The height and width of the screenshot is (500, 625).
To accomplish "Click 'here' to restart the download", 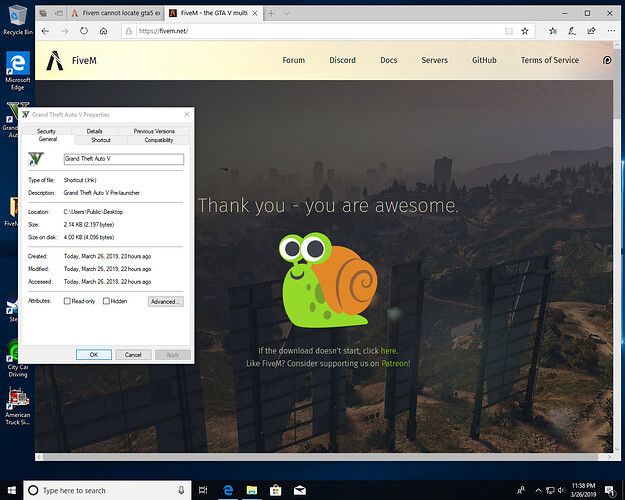I will [389, 351].
